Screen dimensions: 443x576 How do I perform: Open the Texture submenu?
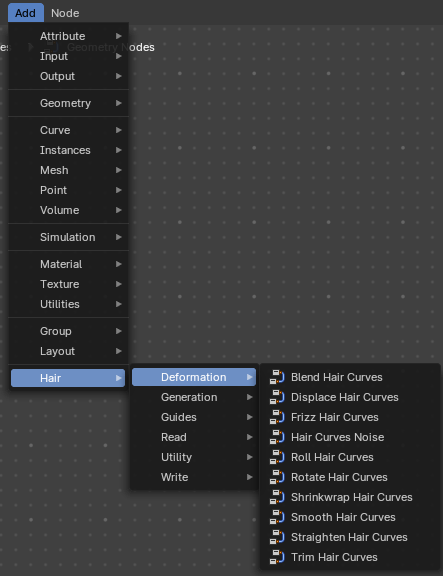point(68,284)
